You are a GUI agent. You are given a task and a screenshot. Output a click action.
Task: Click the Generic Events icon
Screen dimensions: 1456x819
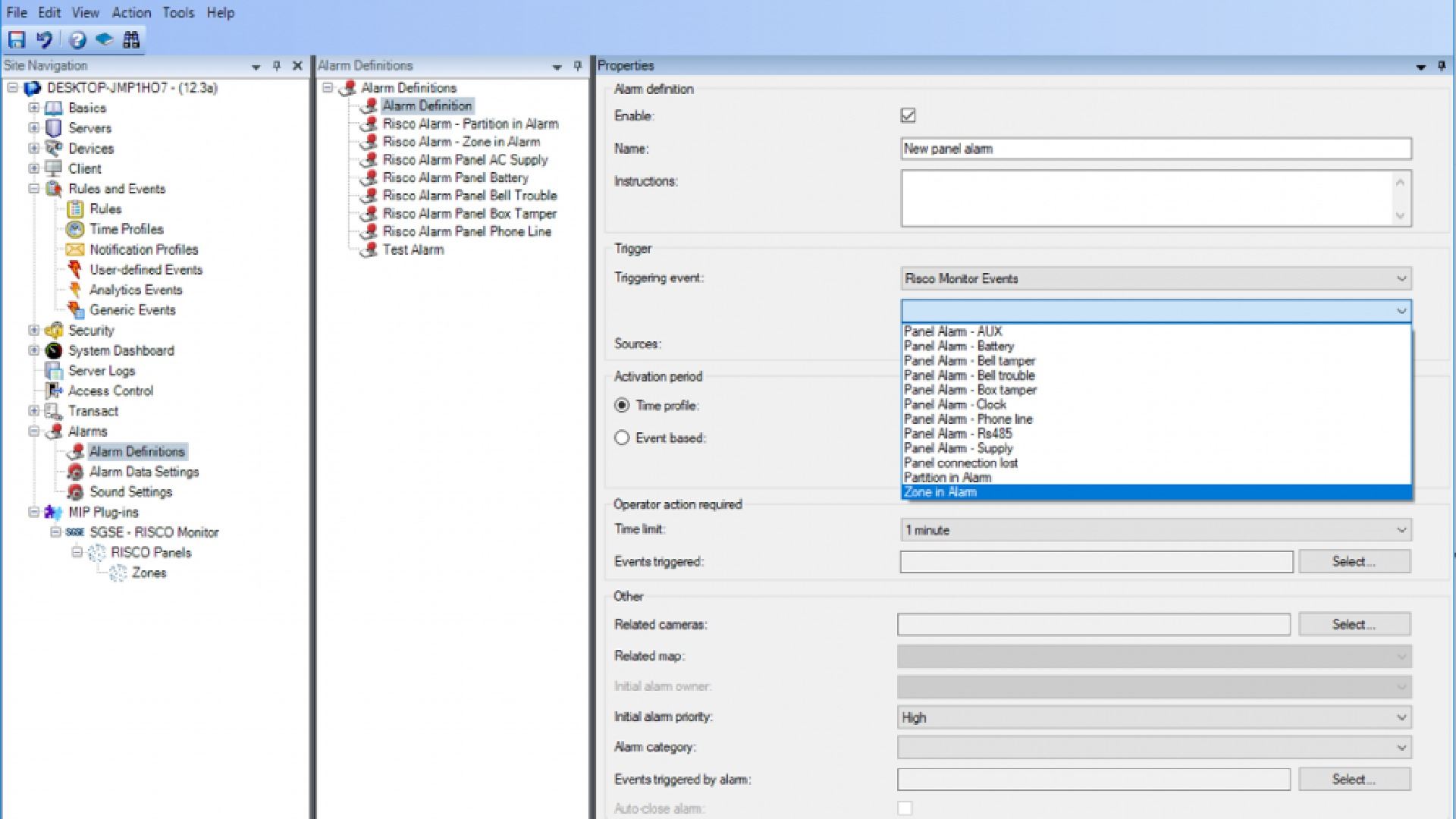(x=75, y=310)
